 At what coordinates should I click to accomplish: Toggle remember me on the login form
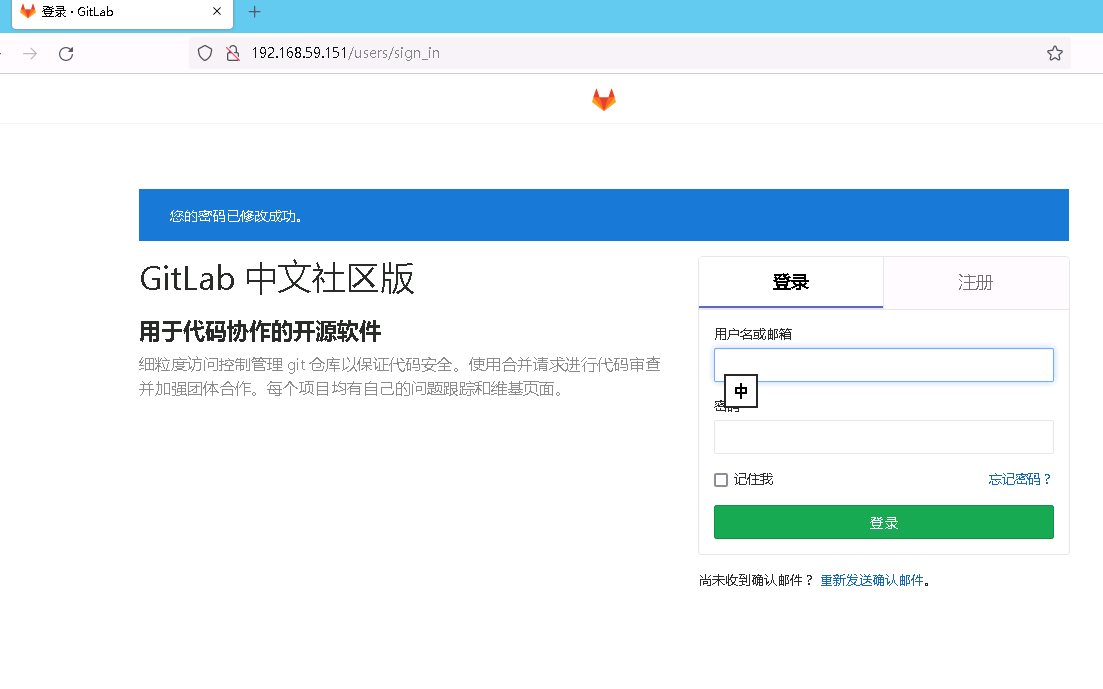coord(721,479)
